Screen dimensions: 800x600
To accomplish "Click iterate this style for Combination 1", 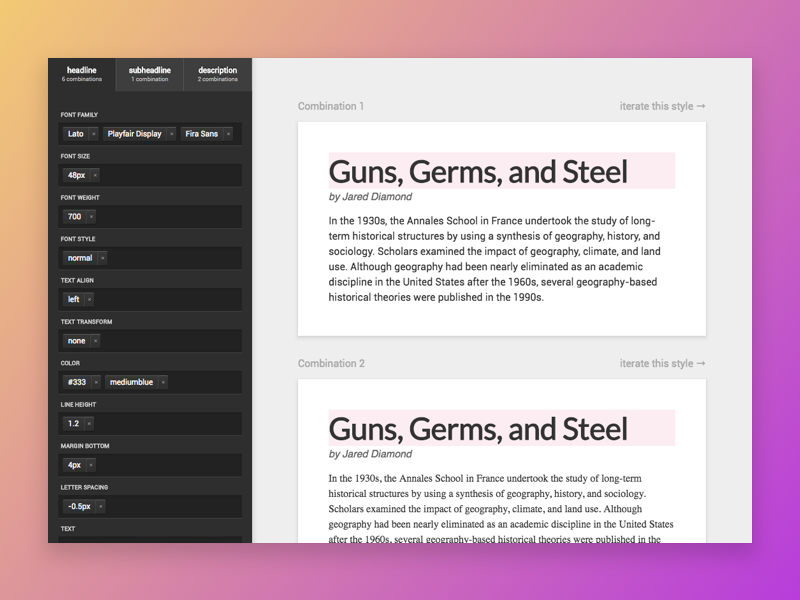I will coord(662,106).
